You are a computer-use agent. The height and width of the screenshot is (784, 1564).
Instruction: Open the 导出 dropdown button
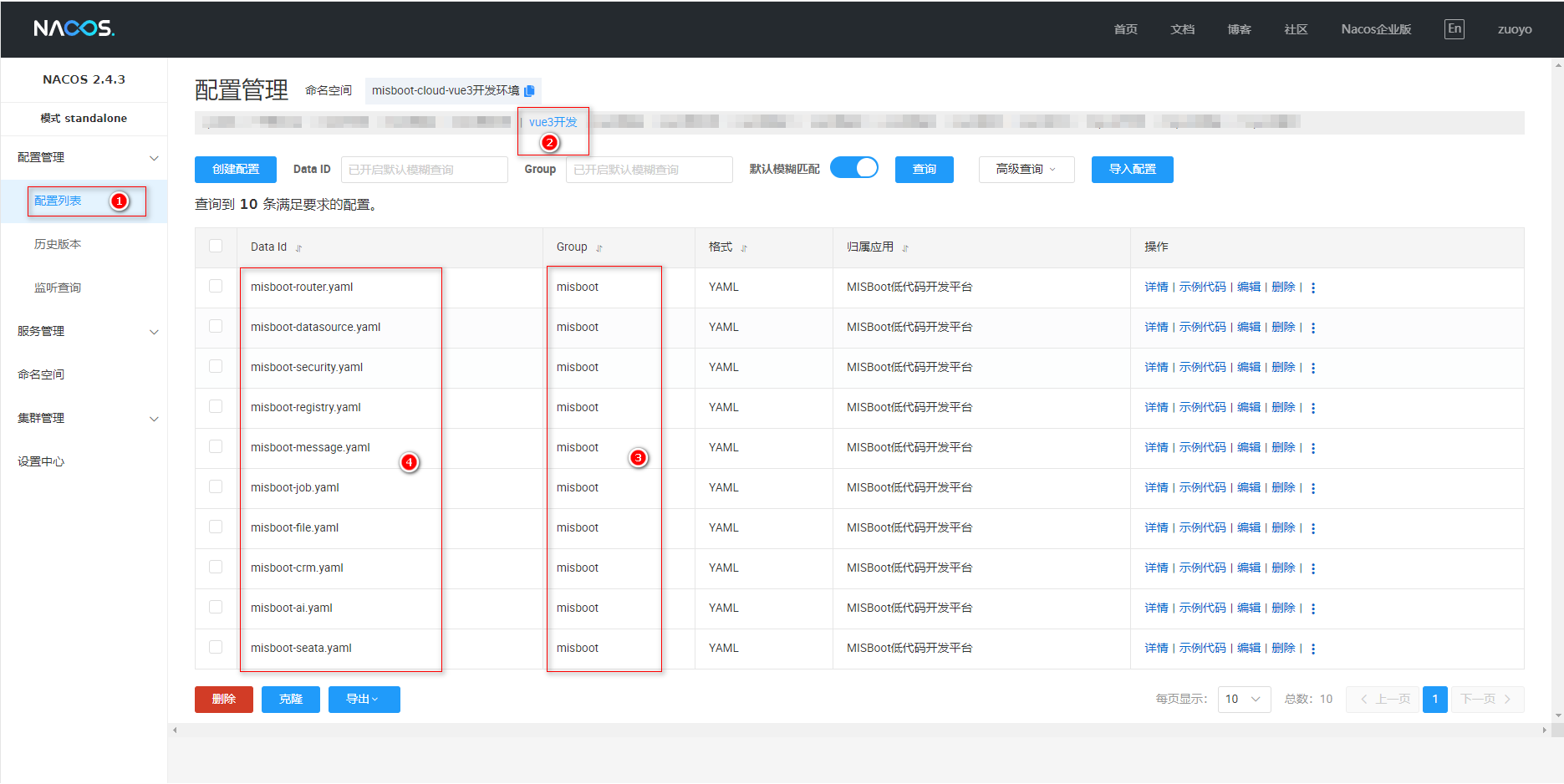pyautogui.click(x=364, y=700)
